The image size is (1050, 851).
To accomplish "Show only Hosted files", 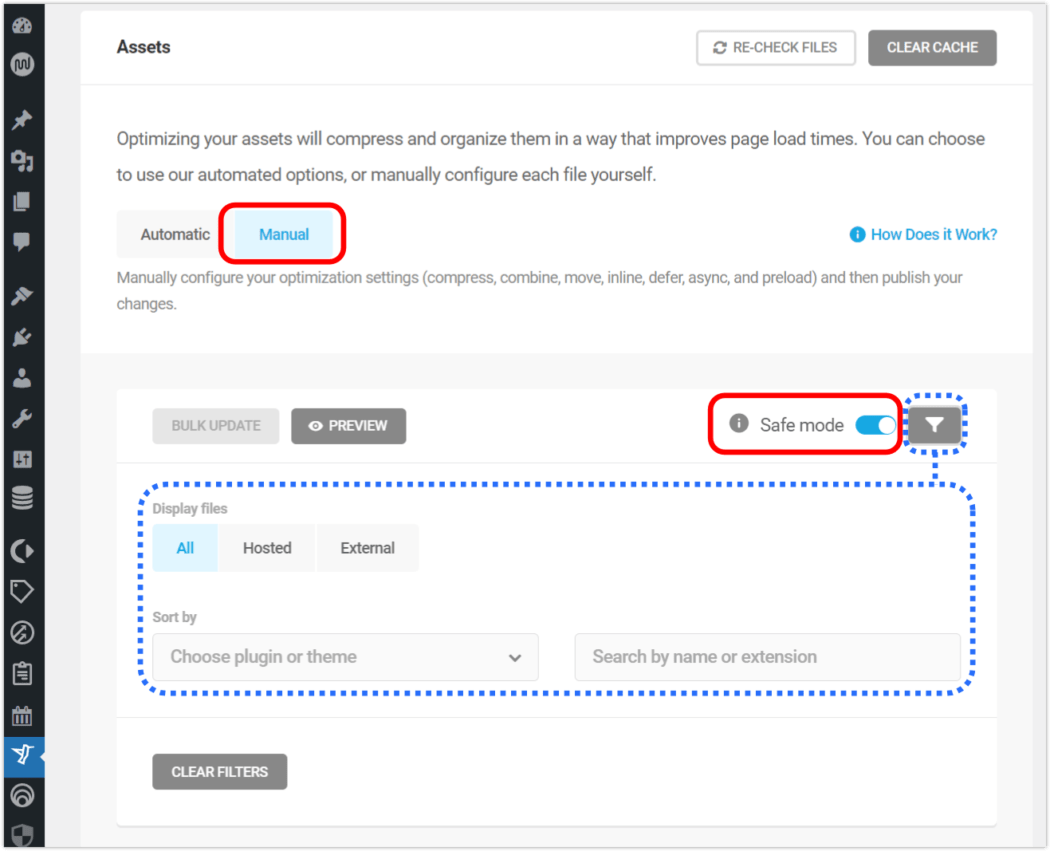I will [267, 548].
